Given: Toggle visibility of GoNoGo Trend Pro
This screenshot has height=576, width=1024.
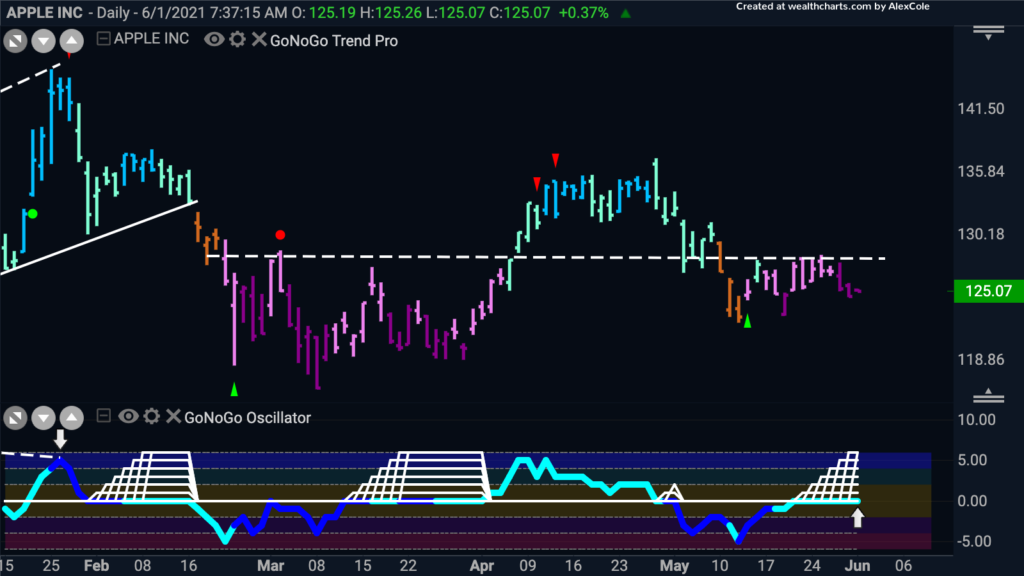Looking at the screenshot, I should point(214,40).
